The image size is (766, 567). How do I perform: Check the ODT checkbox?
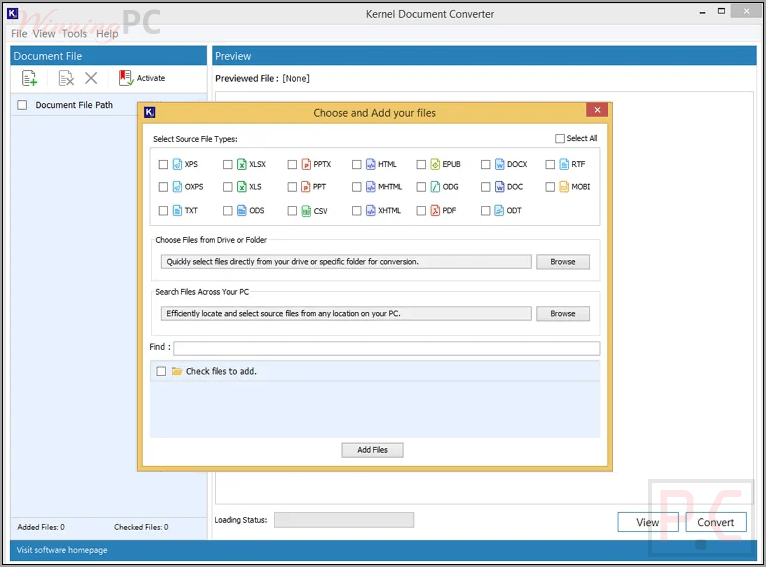pyautogui.click(x=486, y=210)
